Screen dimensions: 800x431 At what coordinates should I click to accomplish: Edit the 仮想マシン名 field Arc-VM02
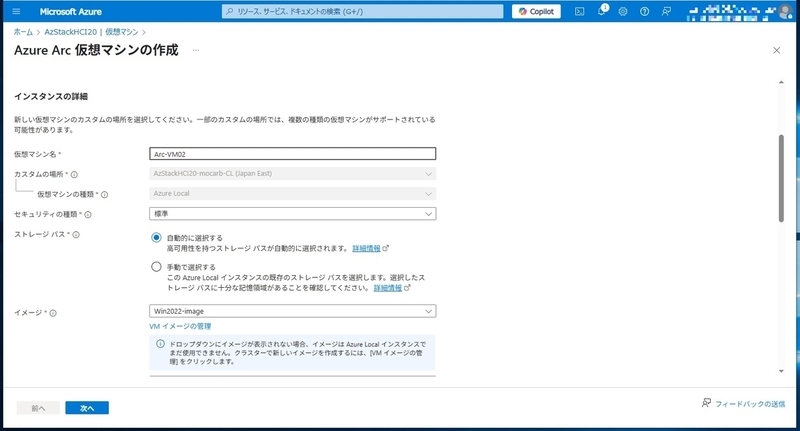(x=292, y=154)
